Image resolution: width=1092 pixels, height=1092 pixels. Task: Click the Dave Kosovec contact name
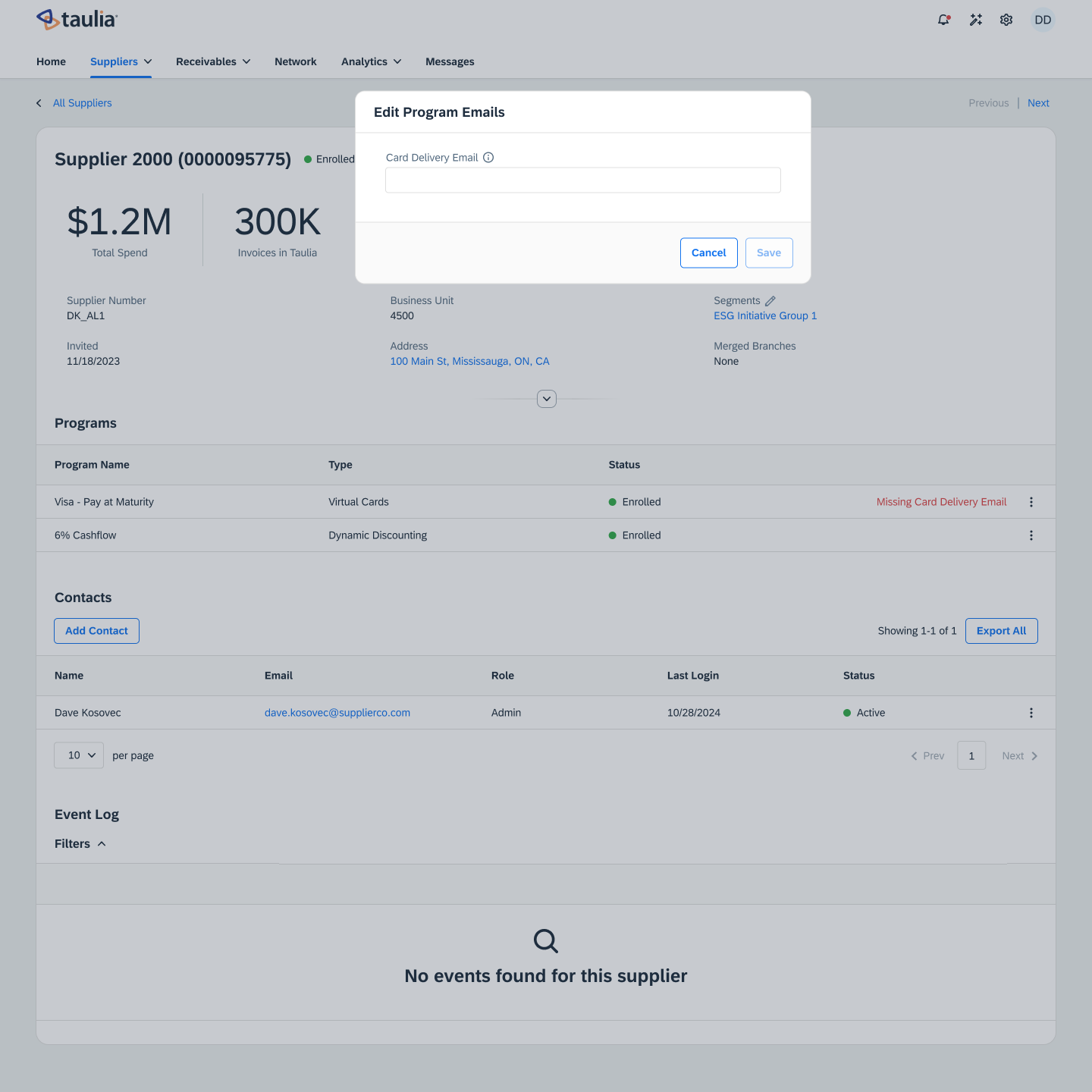(x=88, y=713)
